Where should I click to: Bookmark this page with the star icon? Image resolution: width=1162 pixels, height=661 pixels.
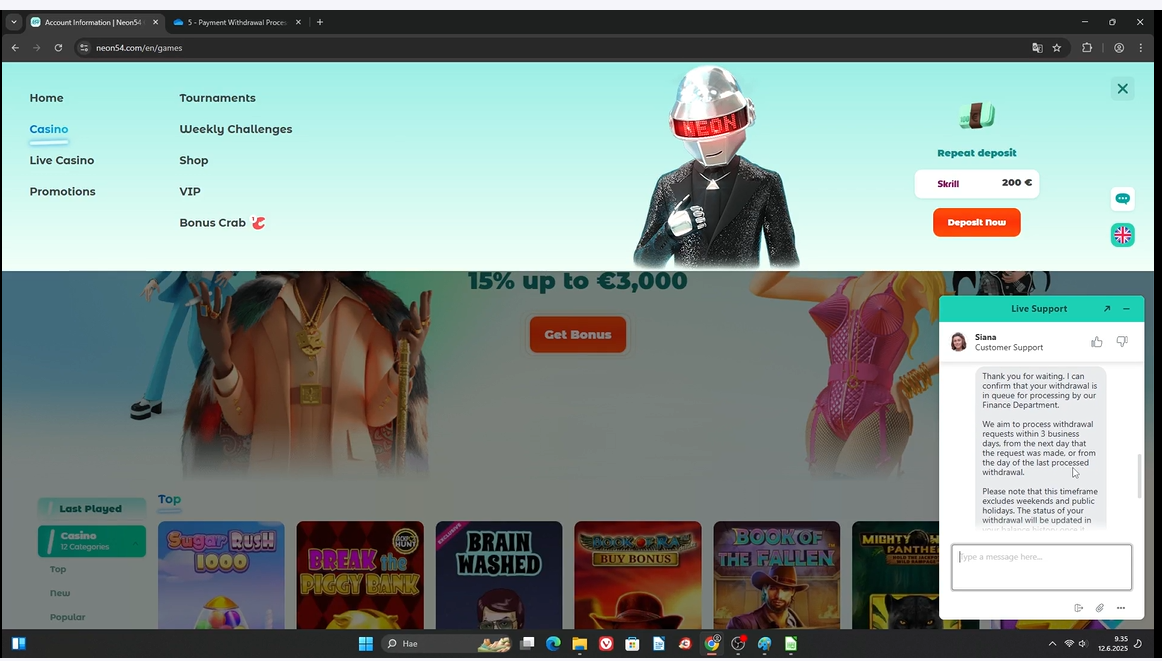pos(1057,47)
